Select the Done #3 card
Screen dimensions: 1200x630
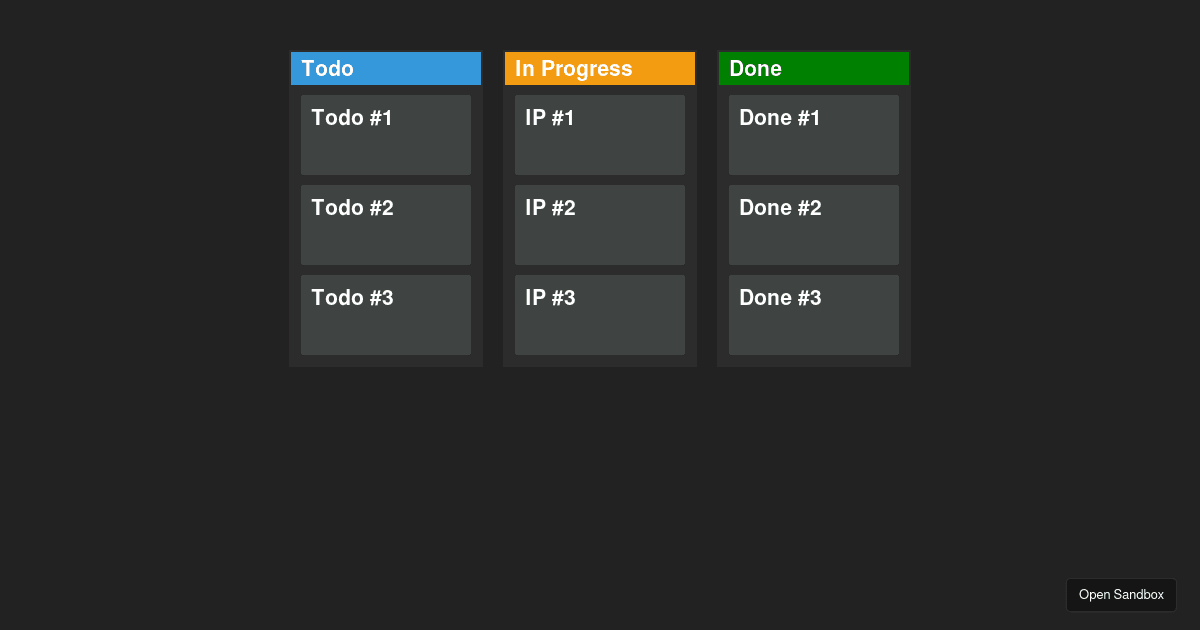[813, 314]
